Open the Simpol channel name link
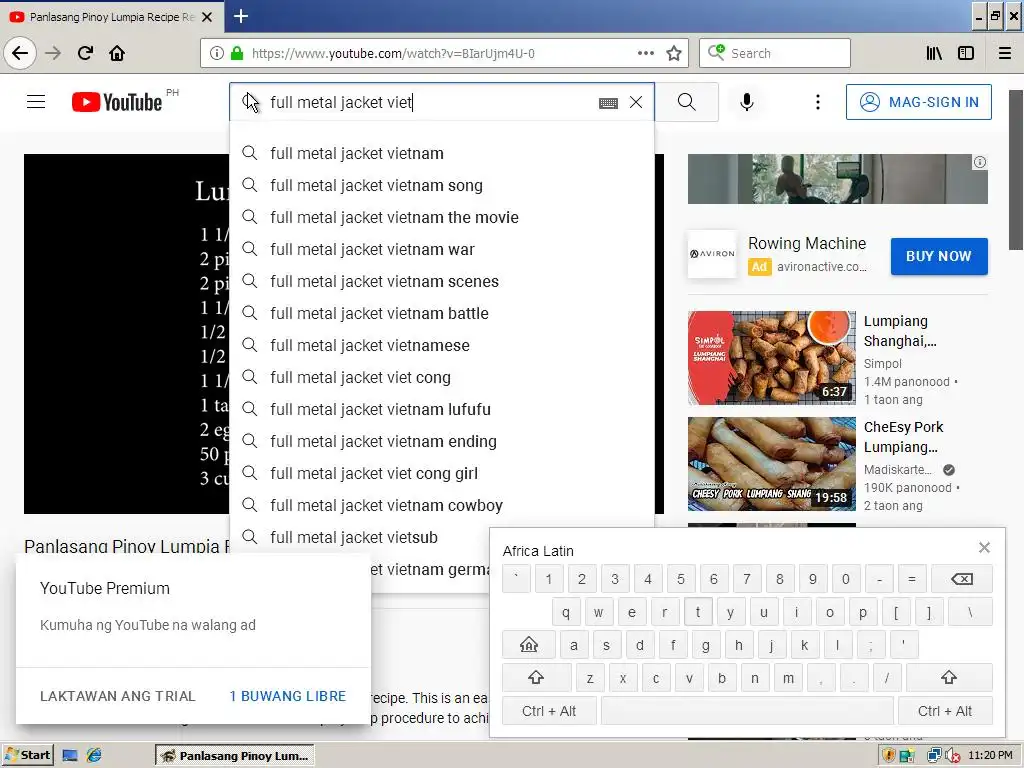Screen dimensions: 1024x768 click(x=882, y=364)
